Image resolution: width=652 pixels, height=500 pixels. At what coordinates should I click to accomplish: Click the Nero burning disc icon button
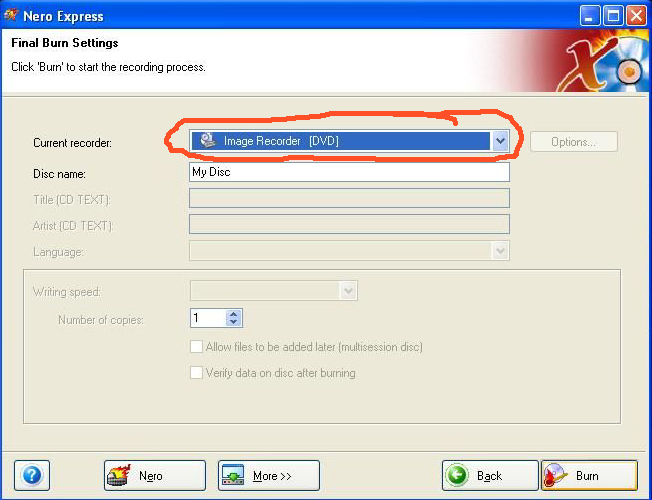click(x=155, y=475)
